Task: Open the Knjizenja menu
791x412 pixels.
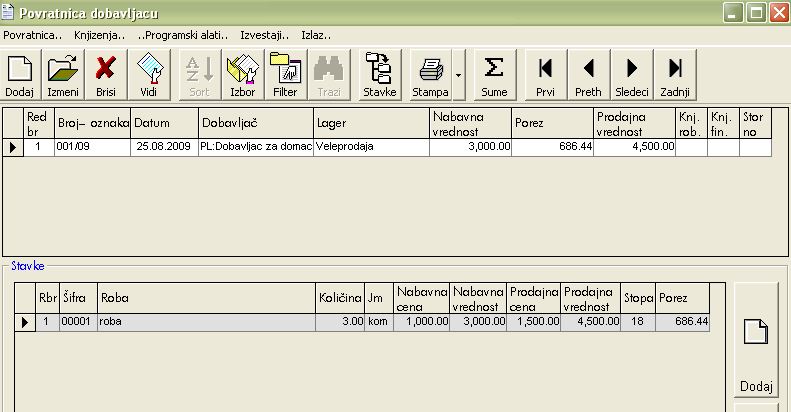Action: pos(99,35)
